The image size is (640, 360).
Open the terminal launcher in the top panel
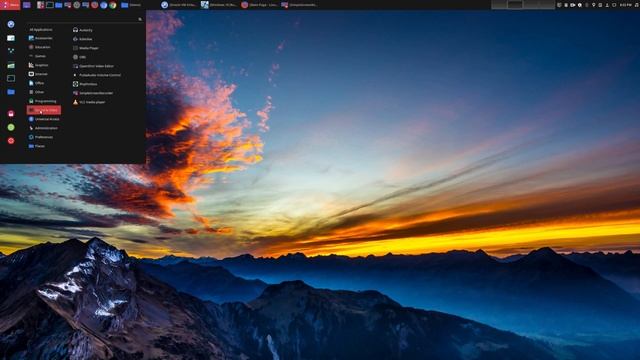[x=50, y=5]
